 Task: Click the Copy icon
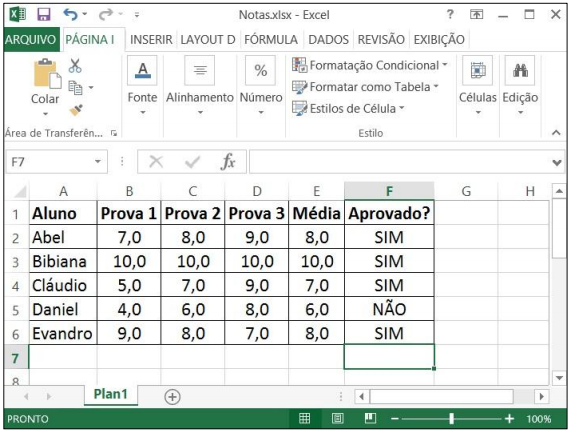tap(75, 88)
